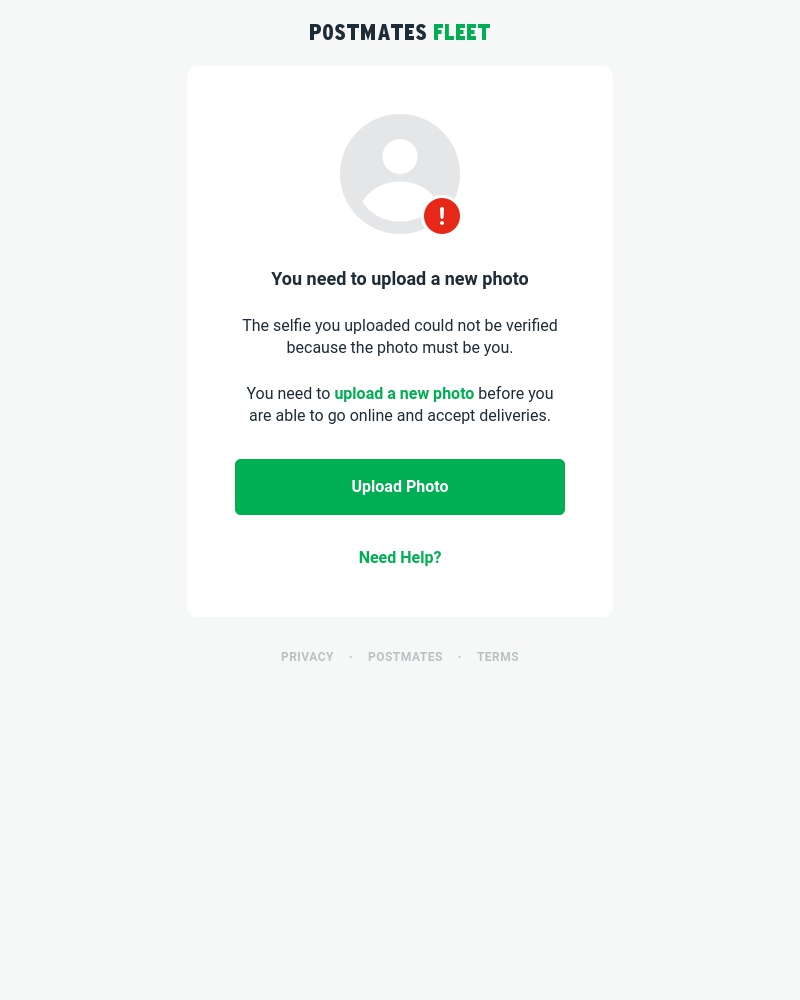Open the POSTMATES footer link
Viewport: 800px width, 1000px height.
[x=405, y=657]
